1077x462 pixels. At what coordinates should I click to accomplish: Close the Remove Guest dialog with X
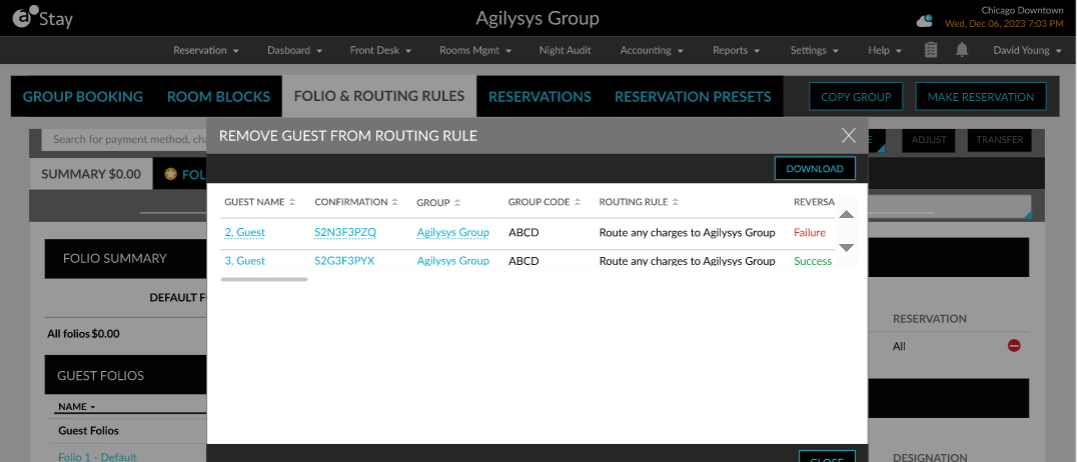[x=848, y=135]
